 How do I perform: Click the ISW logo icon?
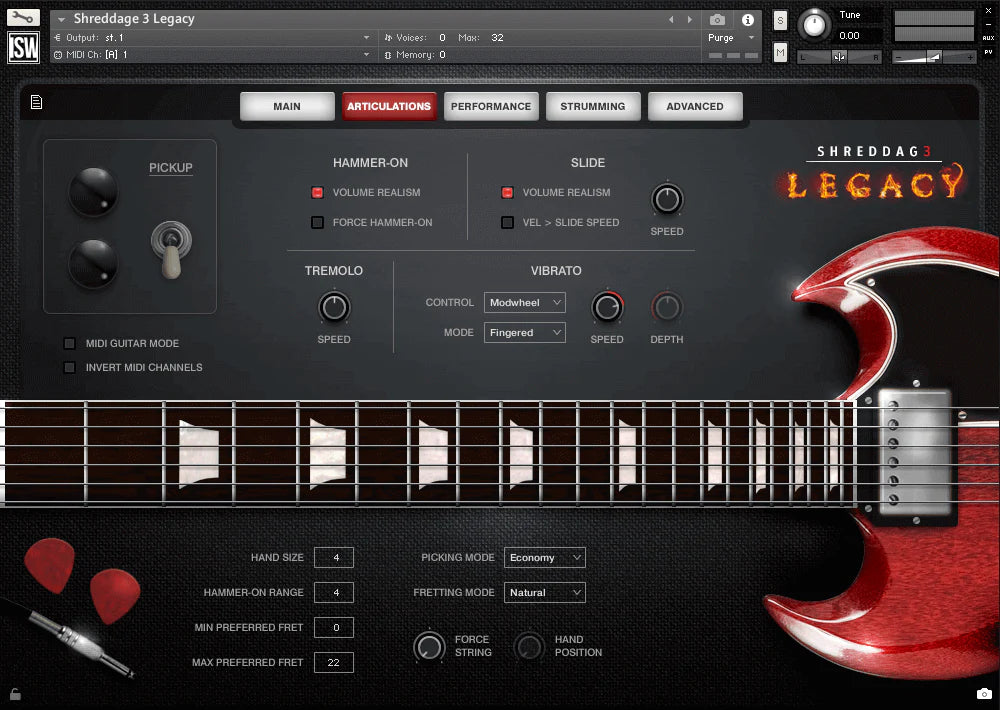[x=22, y=47]
